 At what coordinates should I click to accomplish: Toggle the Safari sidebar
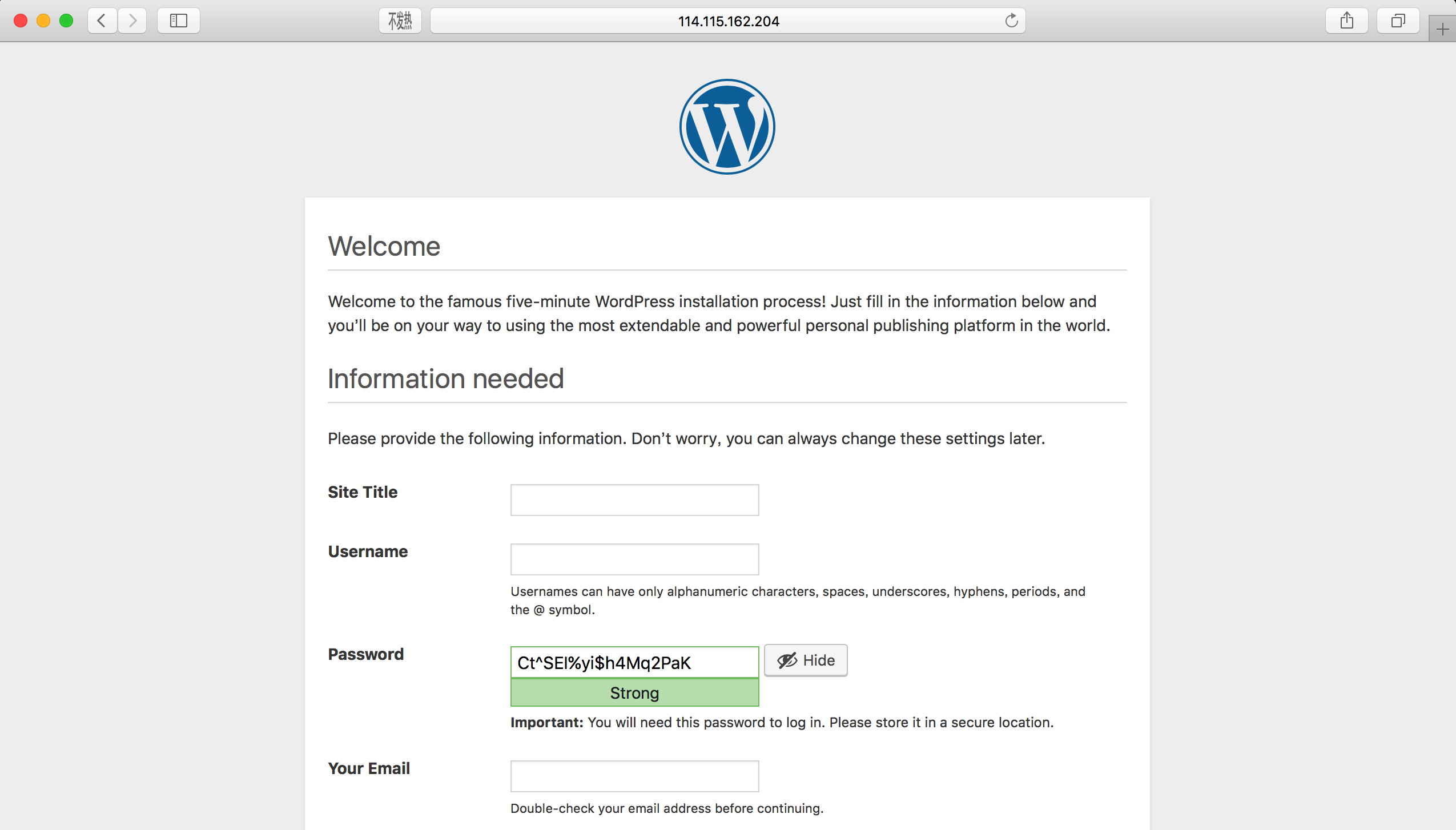click(179, 21)
